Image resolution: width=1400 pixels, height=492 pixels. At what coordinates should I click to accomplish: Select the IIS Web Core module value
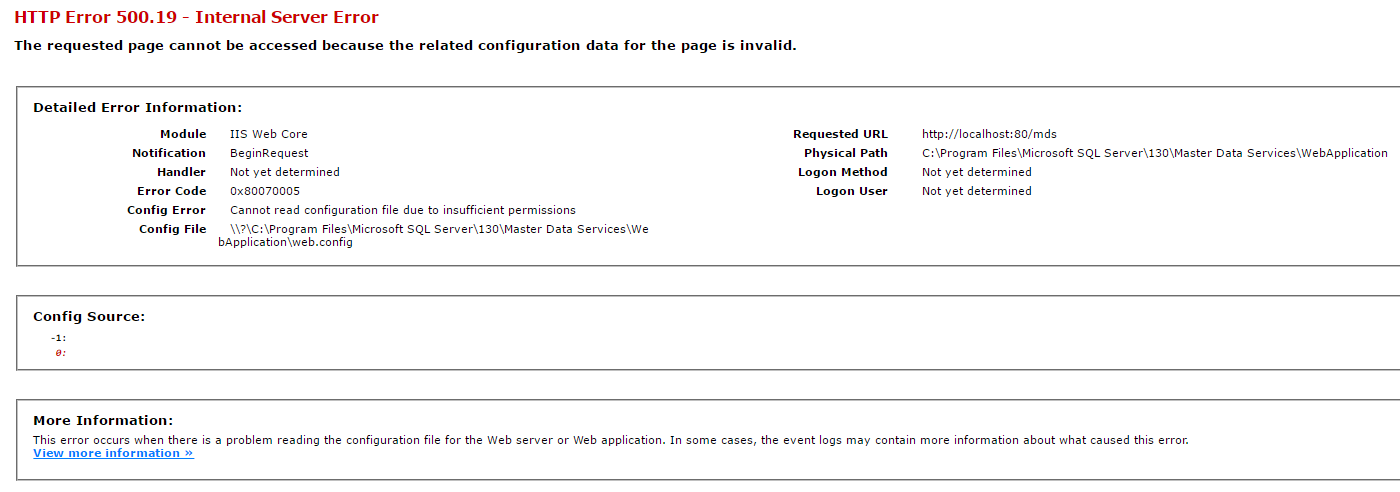click(x=269, y=134)
